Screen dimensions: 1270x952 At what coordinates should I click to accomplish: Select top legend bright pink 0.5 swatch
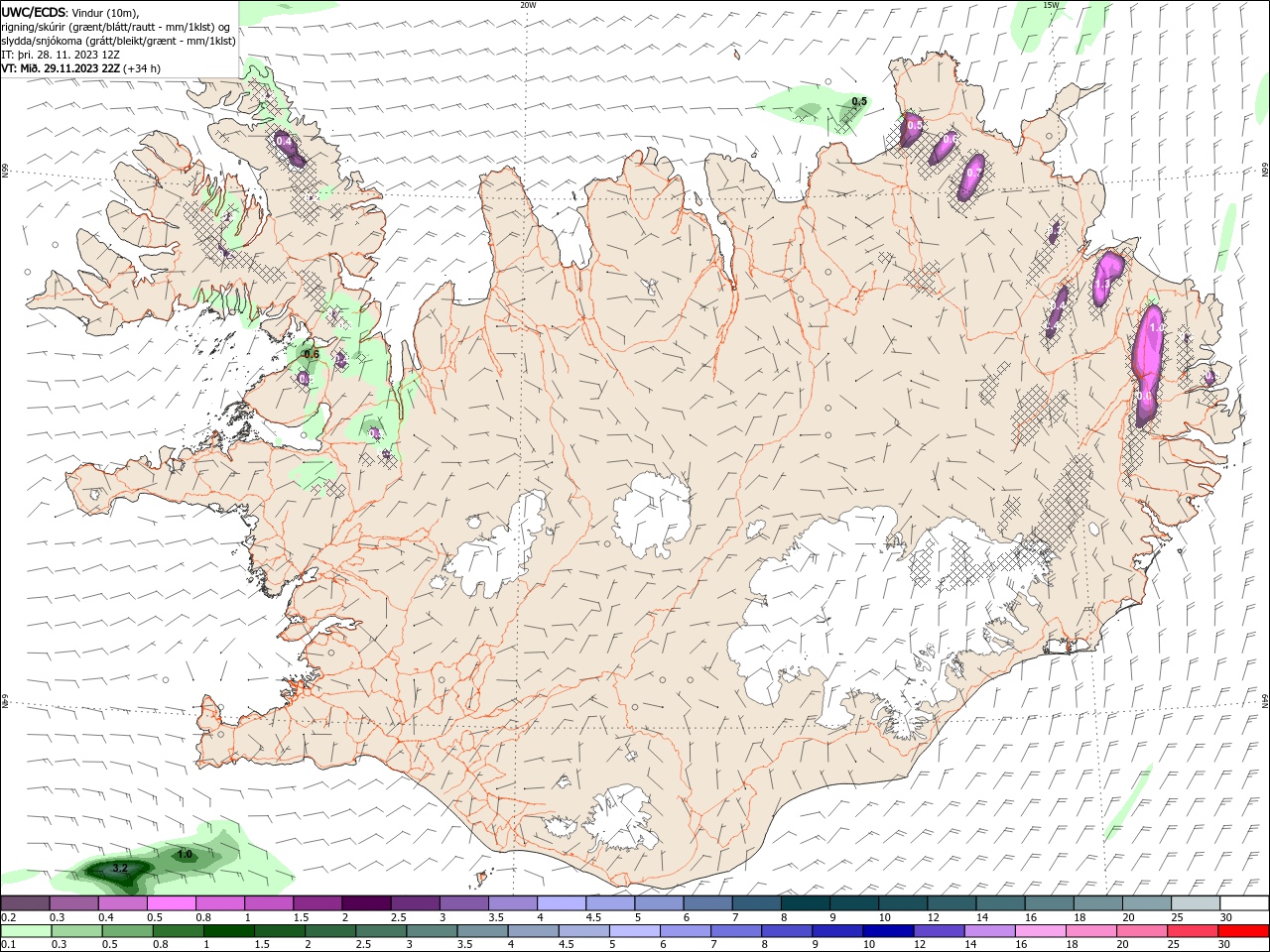(x=171, y=903)
